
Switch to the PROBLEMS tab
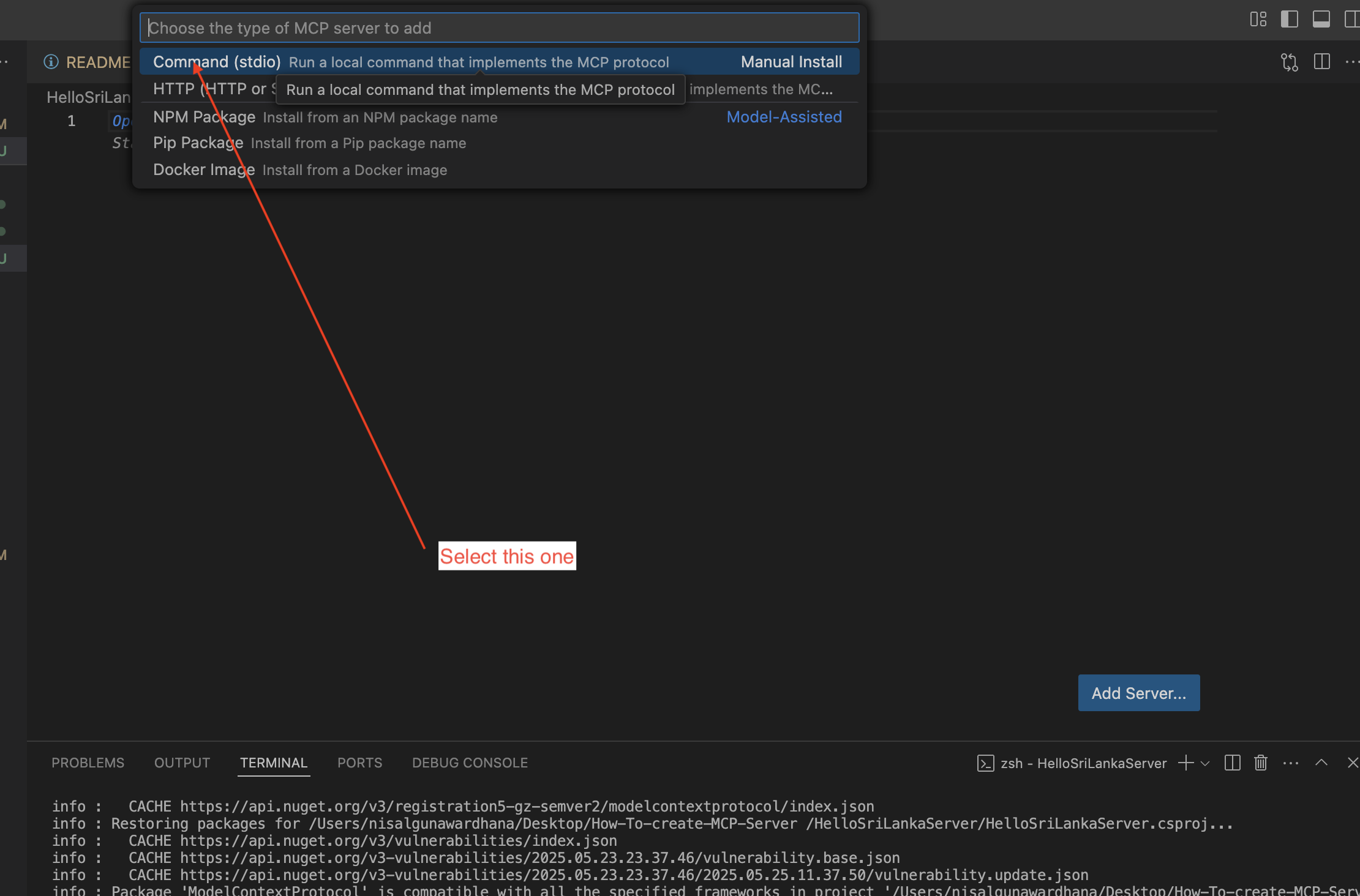[x=88, y=763]
